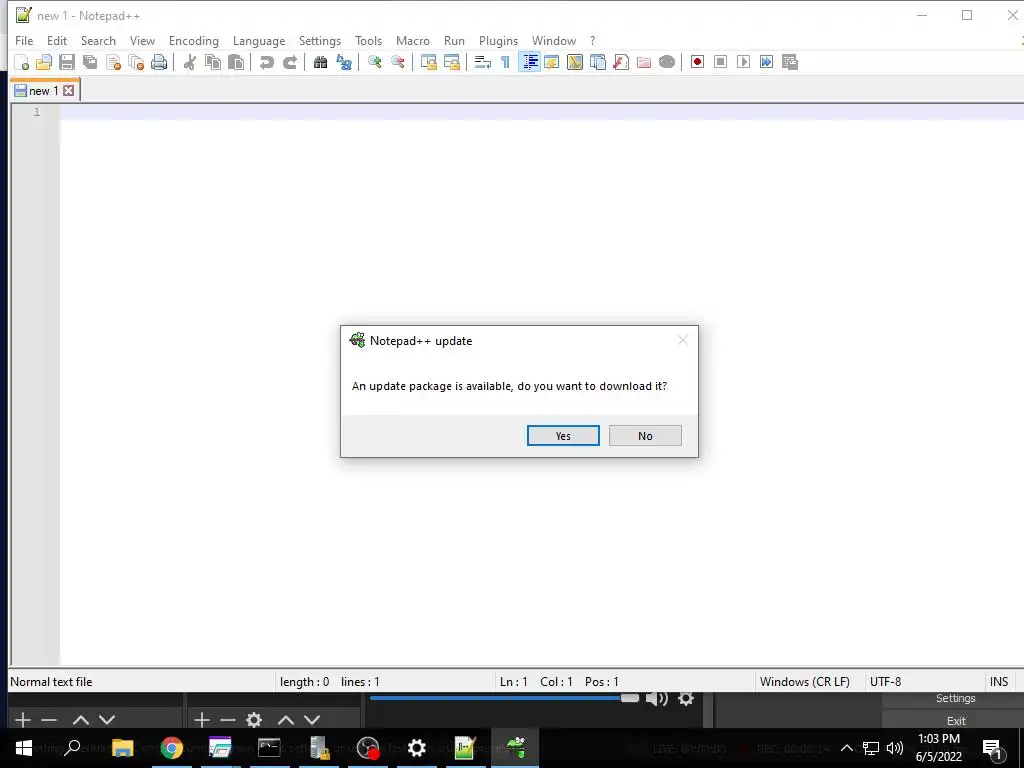Disable the highlighted Indent Guide icon

(x=529, y=62)
